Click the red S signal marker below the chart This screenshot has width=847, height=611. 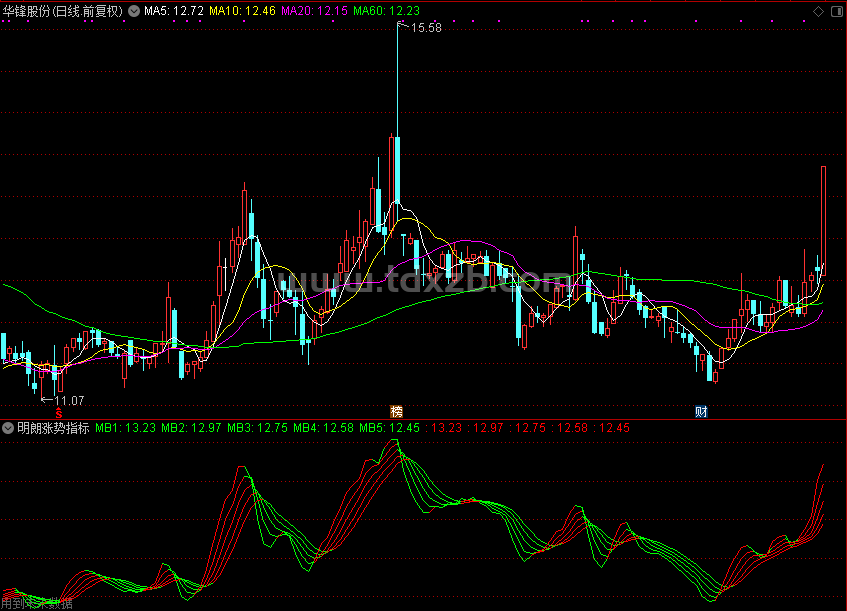click(59, 412)
